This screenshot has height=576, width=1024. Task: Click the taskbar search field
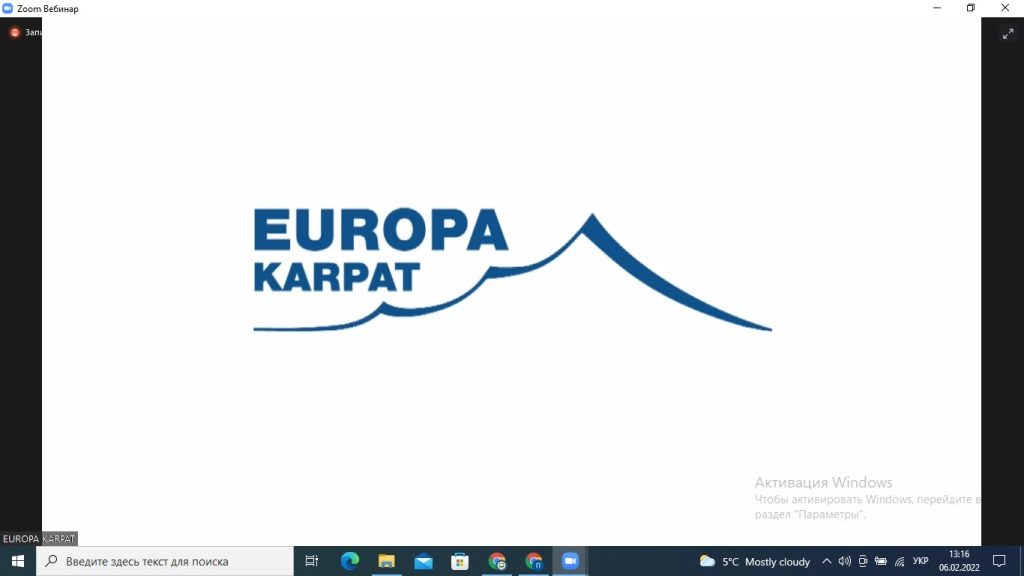[x=165, y=561]
